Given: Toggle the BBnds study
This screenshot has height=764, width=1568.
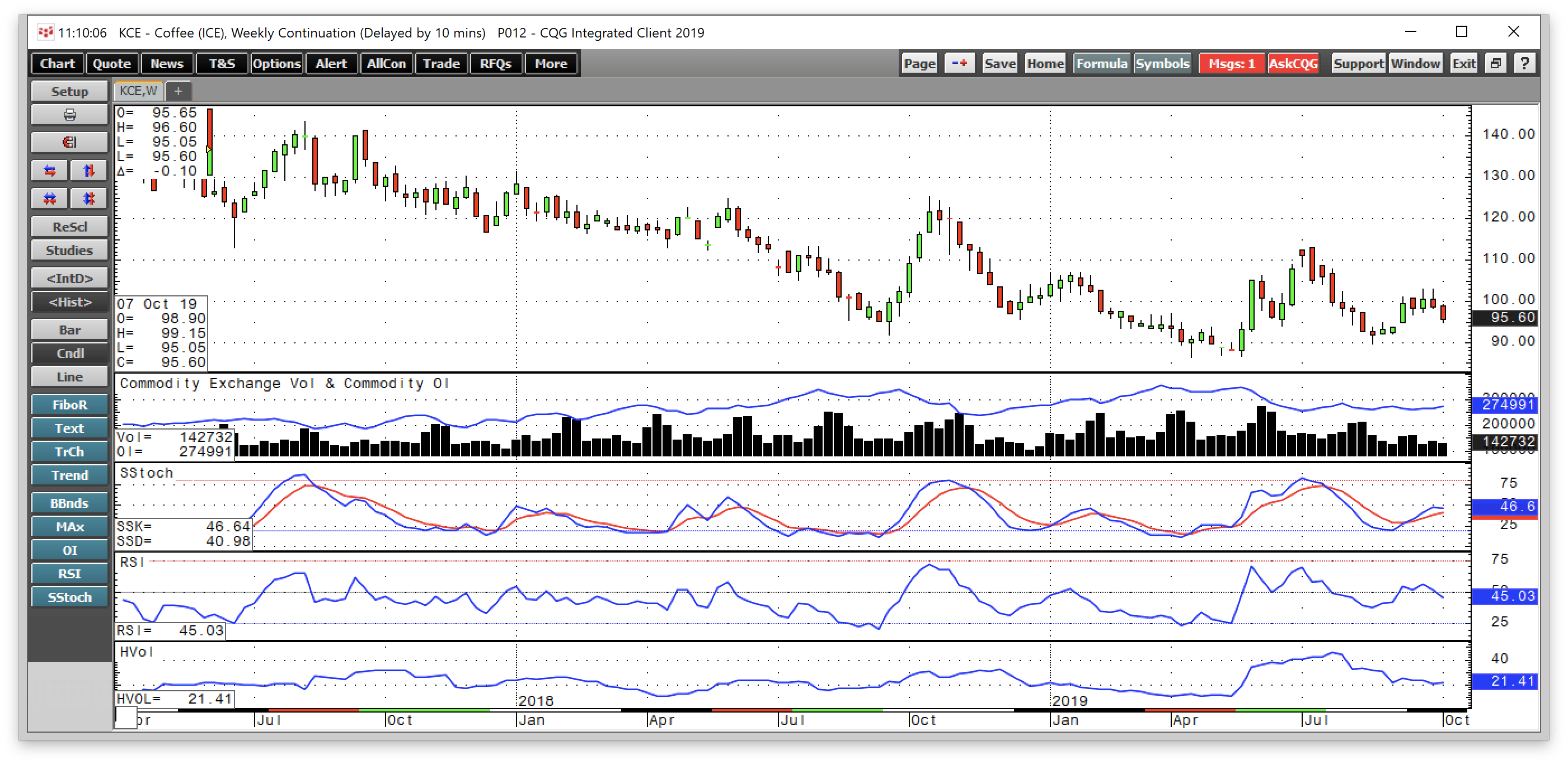Looking at the screenshot, I should click(x=69, y=504).
